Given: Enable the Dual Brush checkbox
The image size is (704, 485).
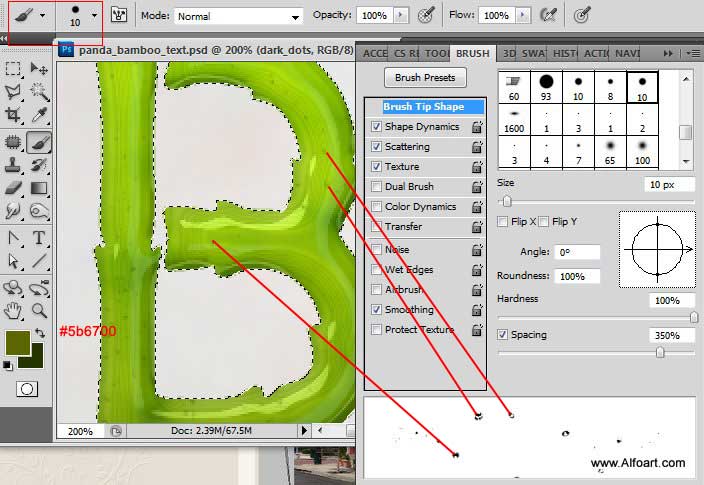Looking at the screenshot, I should pyautogui.click(x=376, y=187).
